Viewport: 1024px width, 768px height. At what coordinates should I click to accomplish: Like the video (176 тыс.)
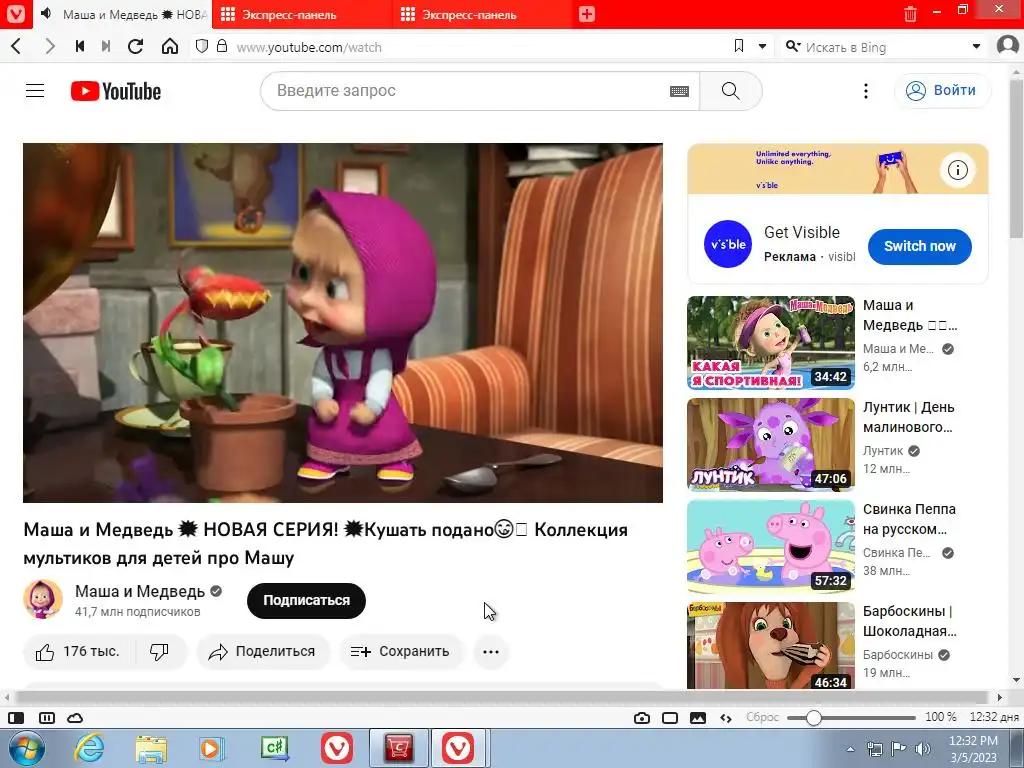click(x=78, y=651)
